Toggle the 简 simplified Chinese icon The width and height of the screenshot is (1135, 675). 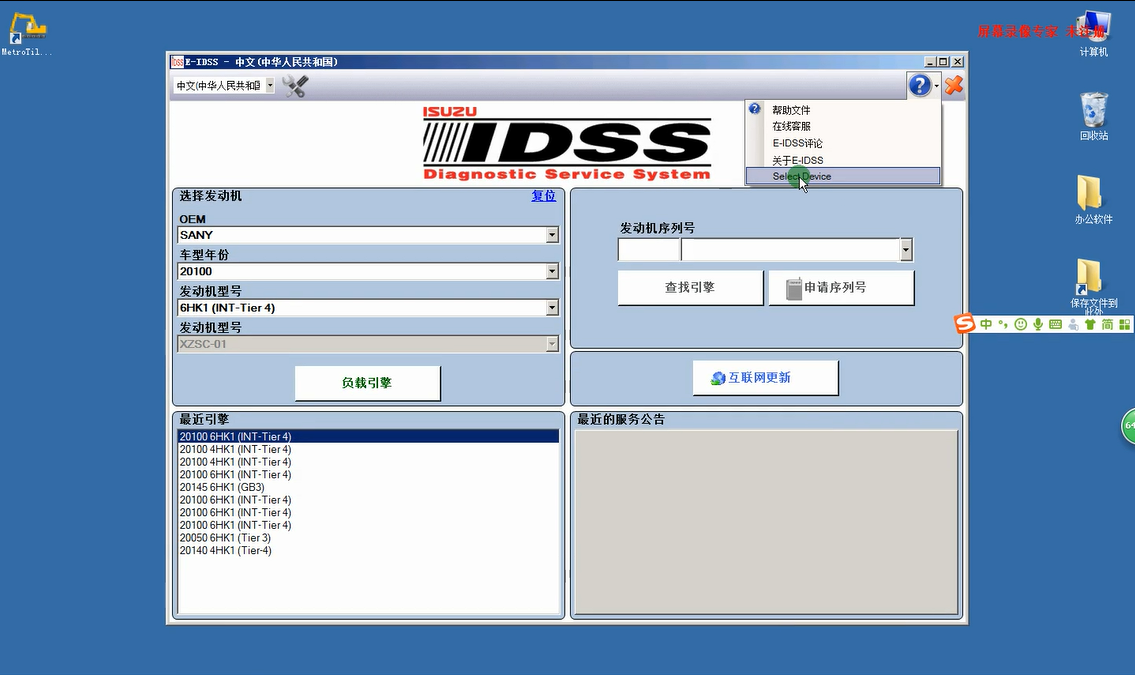pyautogui.click(x=1107, y=324)
